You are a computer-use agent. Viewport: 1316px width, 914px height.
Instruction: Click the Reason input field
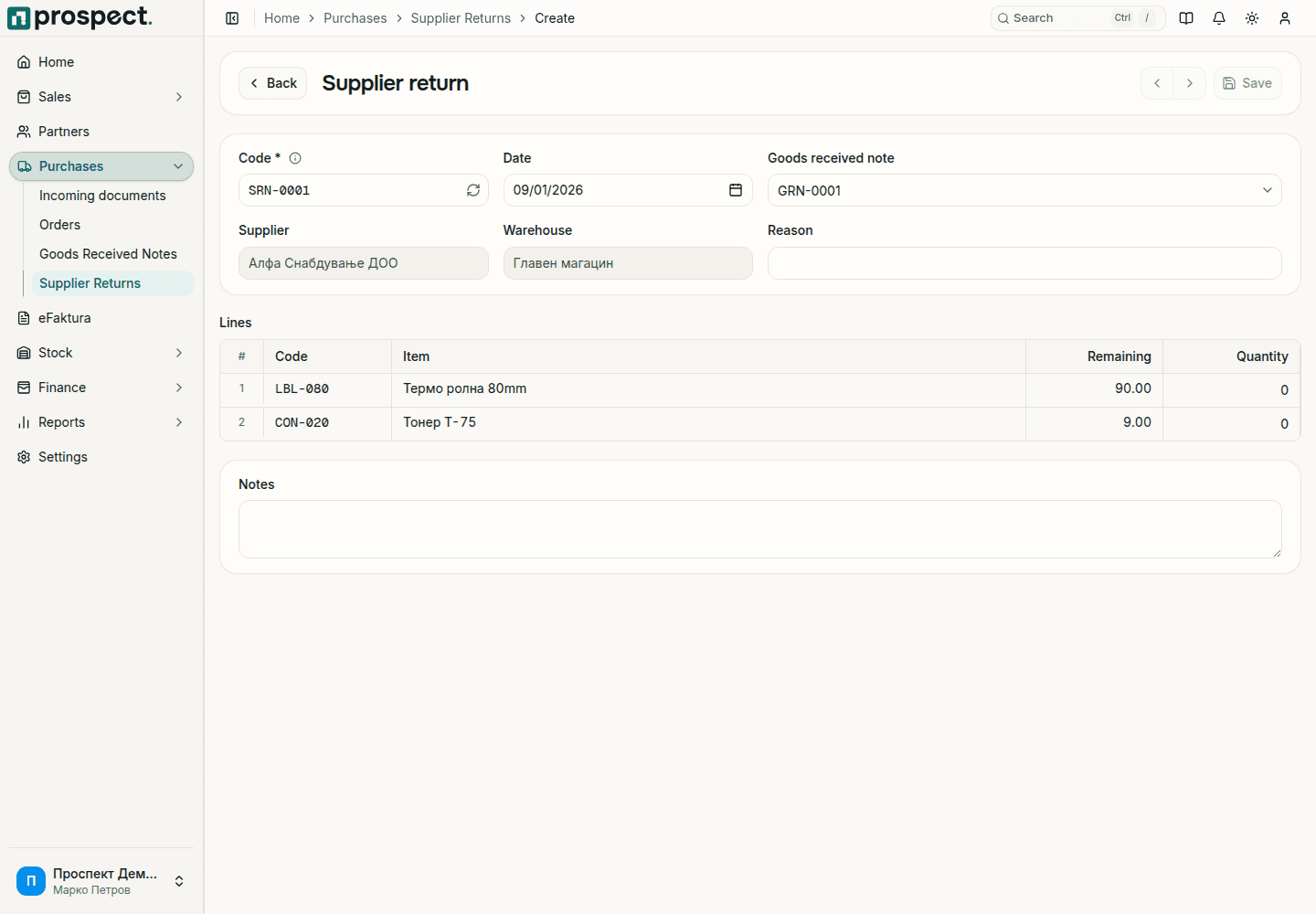tap(1024, 263)
